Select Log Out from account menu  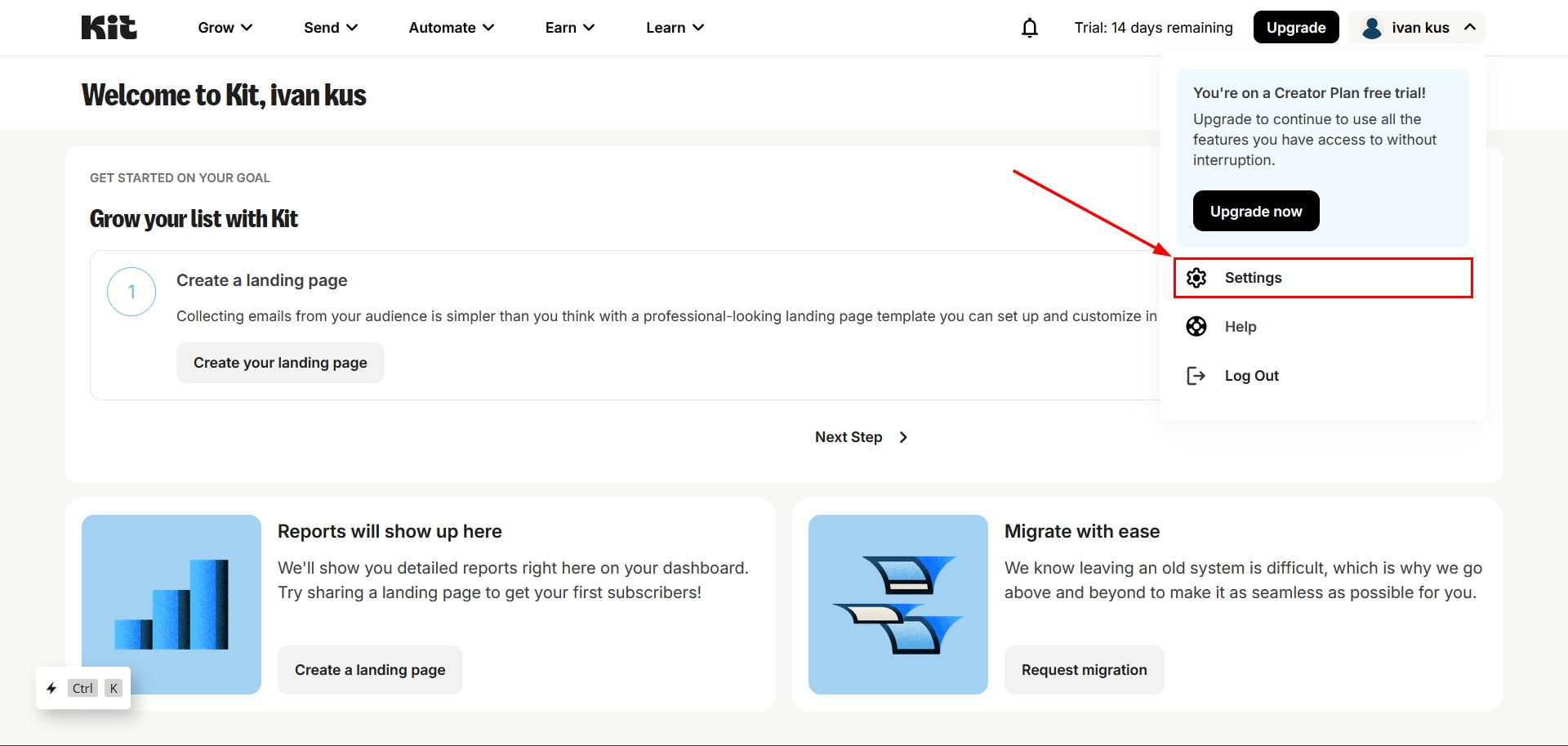pyautogui.click(x=1251, y=376)
